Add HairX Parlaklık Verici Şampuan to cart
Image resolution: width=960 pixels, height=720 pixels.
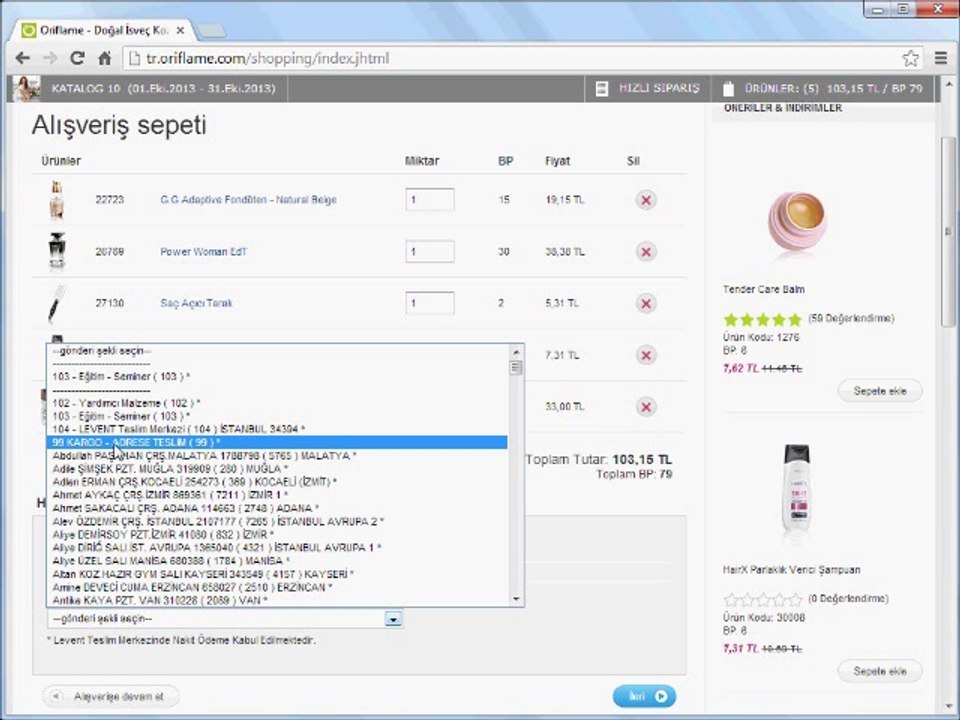(x=880, y=671)
